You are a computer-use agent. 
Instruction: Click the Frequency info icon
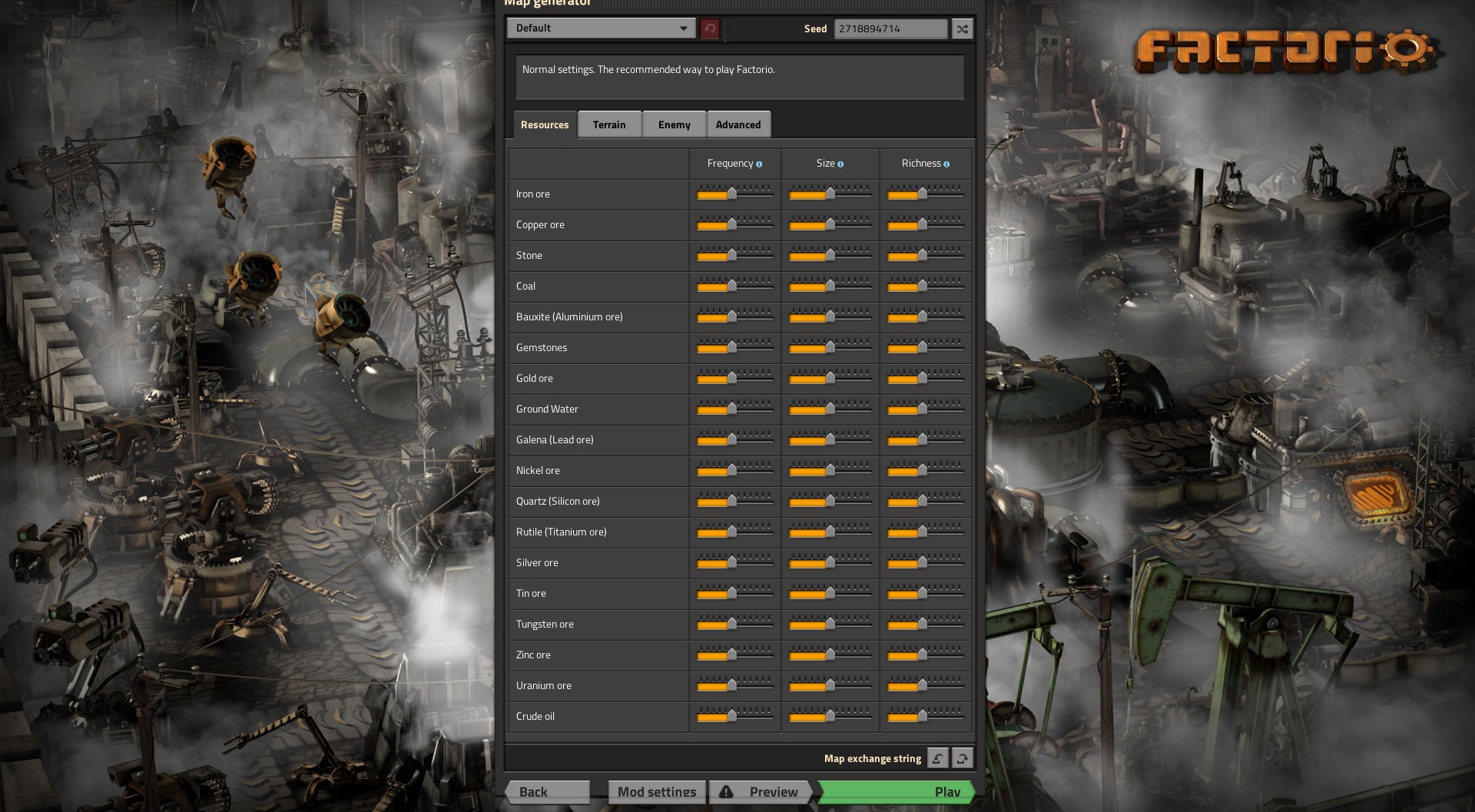759,164
